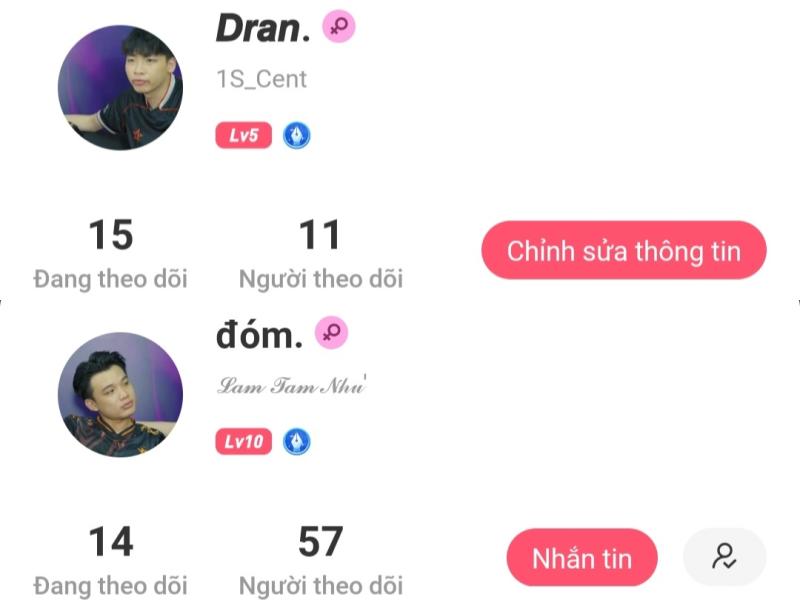Click the Chỉnh sửa thông tin button
The height and width of the screenshot is (600, 800).
pos(623,250)
